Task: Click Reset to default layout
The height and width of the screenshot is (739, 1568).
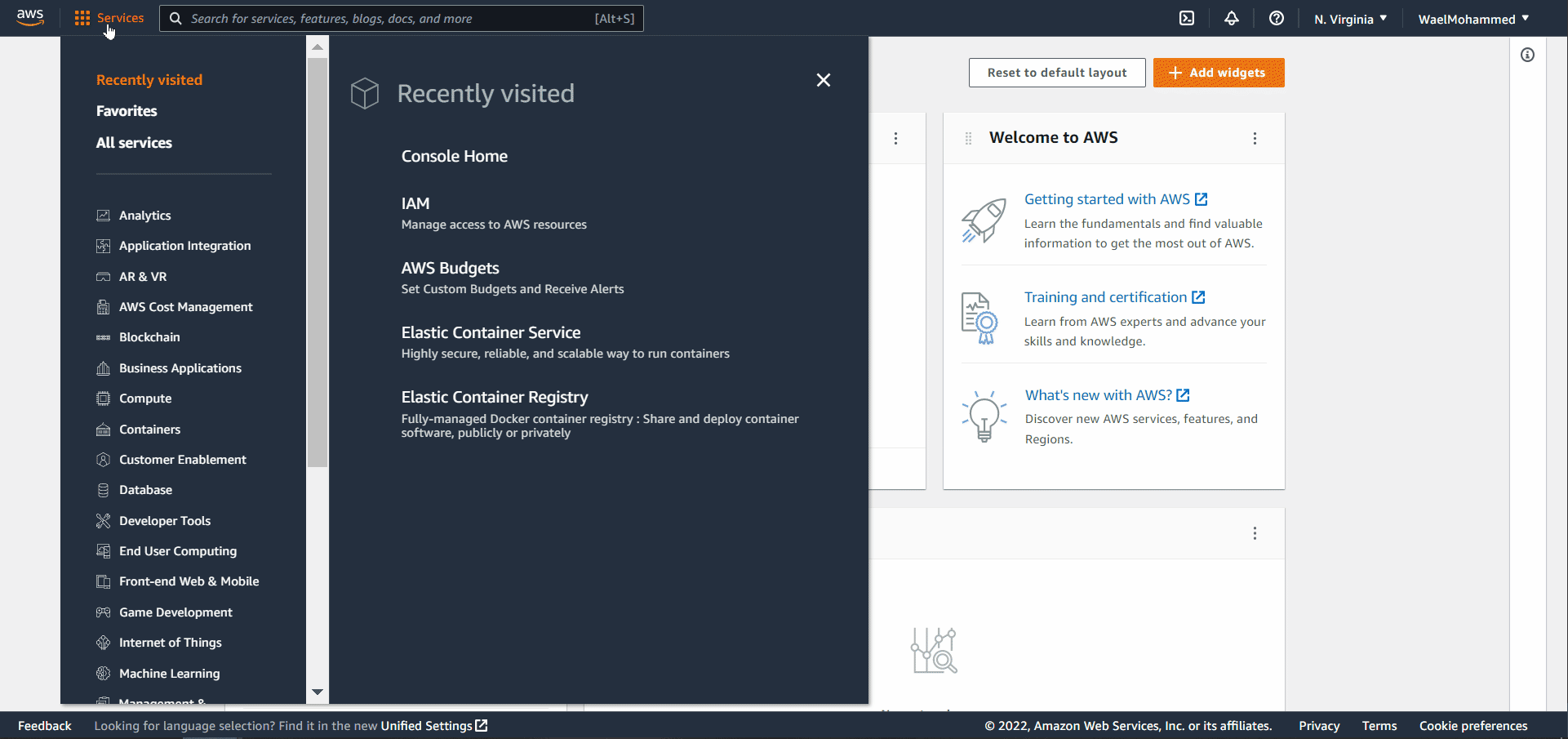Action: [1056, 73]
